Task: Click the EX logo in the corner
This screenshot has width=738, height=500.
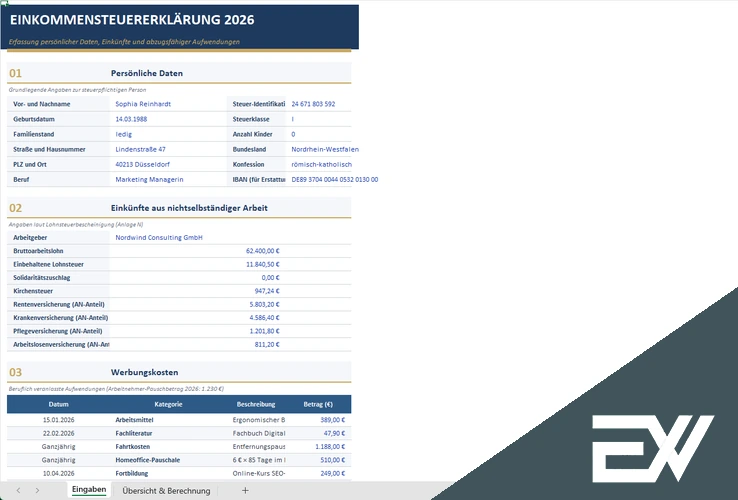Action: pos(653,449)
